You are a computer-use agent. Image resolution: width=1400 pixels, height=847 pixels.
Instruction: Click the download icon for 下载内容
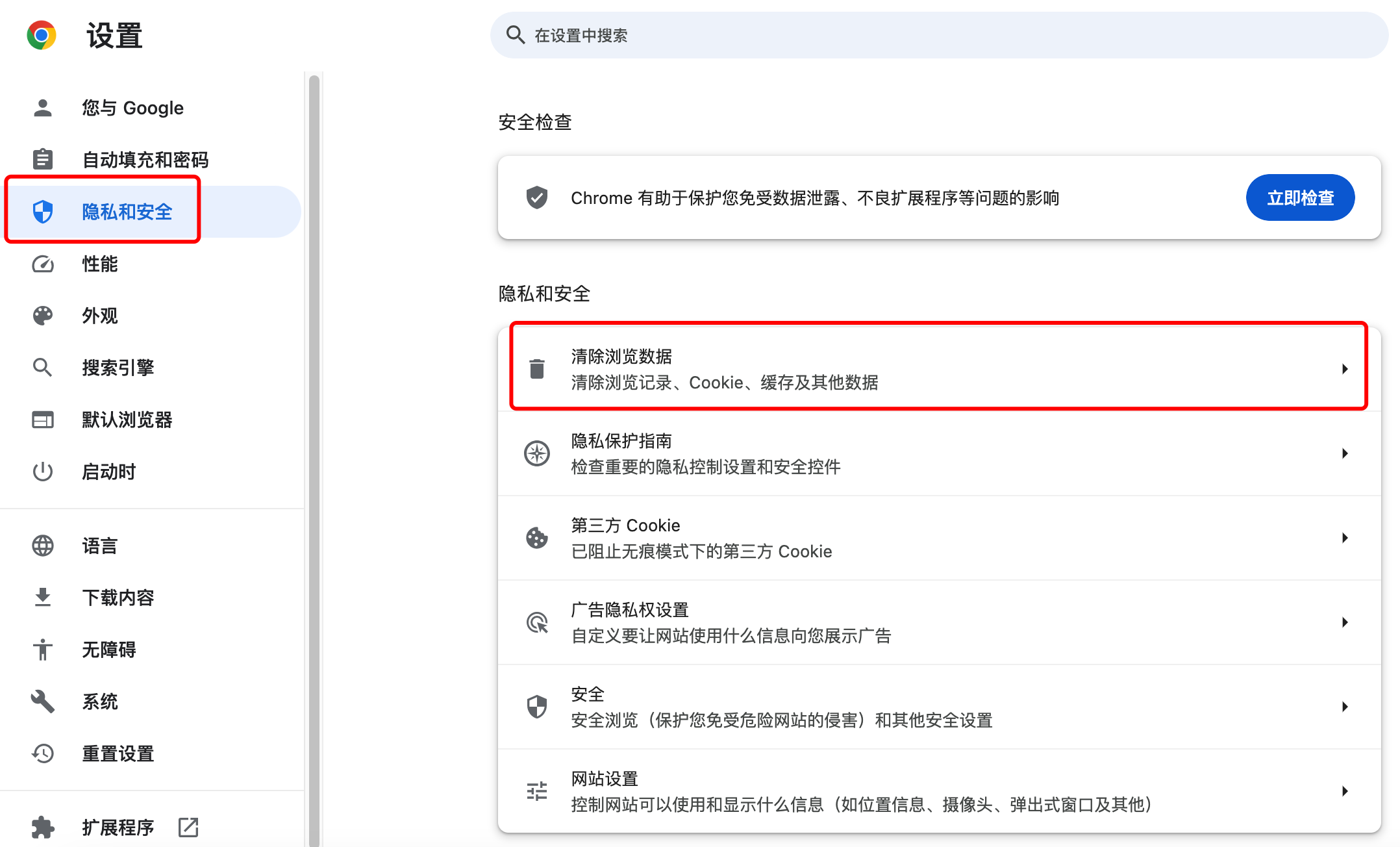coord(43,598)
